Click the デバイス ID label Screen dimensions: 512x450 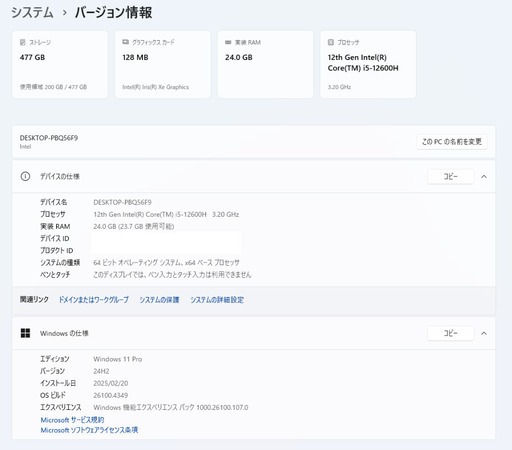(x=55, y=238)
